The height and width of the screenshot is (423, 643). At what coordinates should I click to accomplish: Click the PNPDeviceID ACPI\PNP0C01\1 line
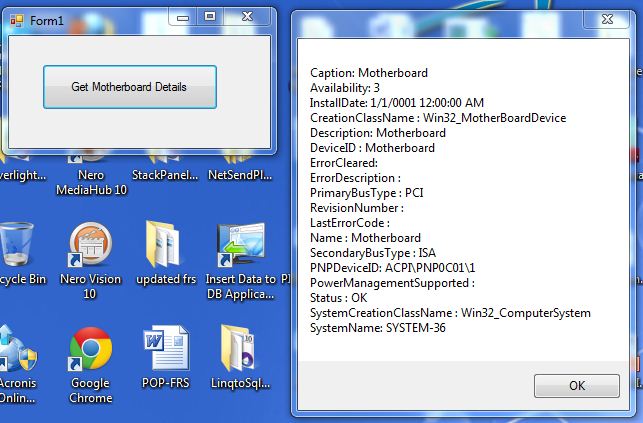[x=392, y=268]
